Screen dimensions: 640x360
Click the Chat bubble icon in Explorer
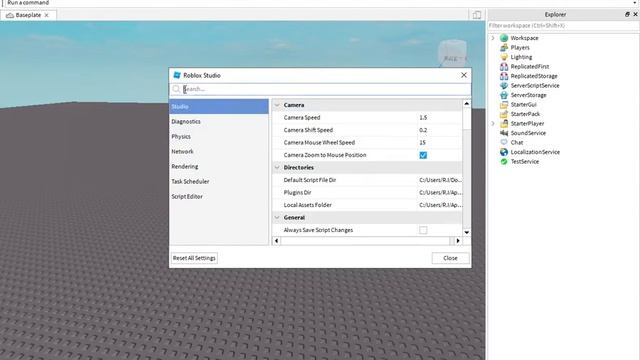click(504, 142)
